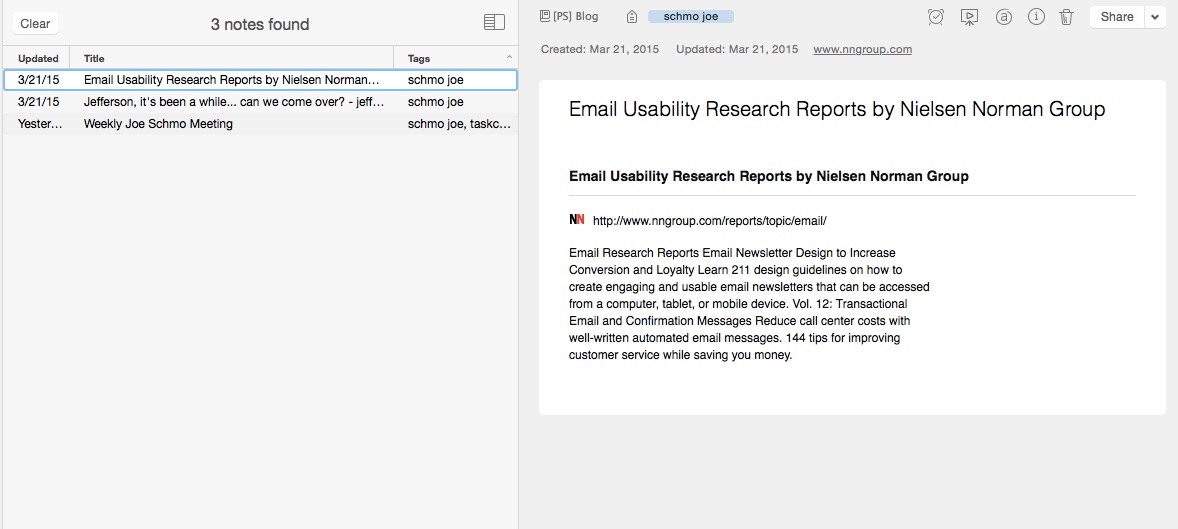Delete note with trash icon
Viewport: 1178px width, 529px height.
[1066, 17]
